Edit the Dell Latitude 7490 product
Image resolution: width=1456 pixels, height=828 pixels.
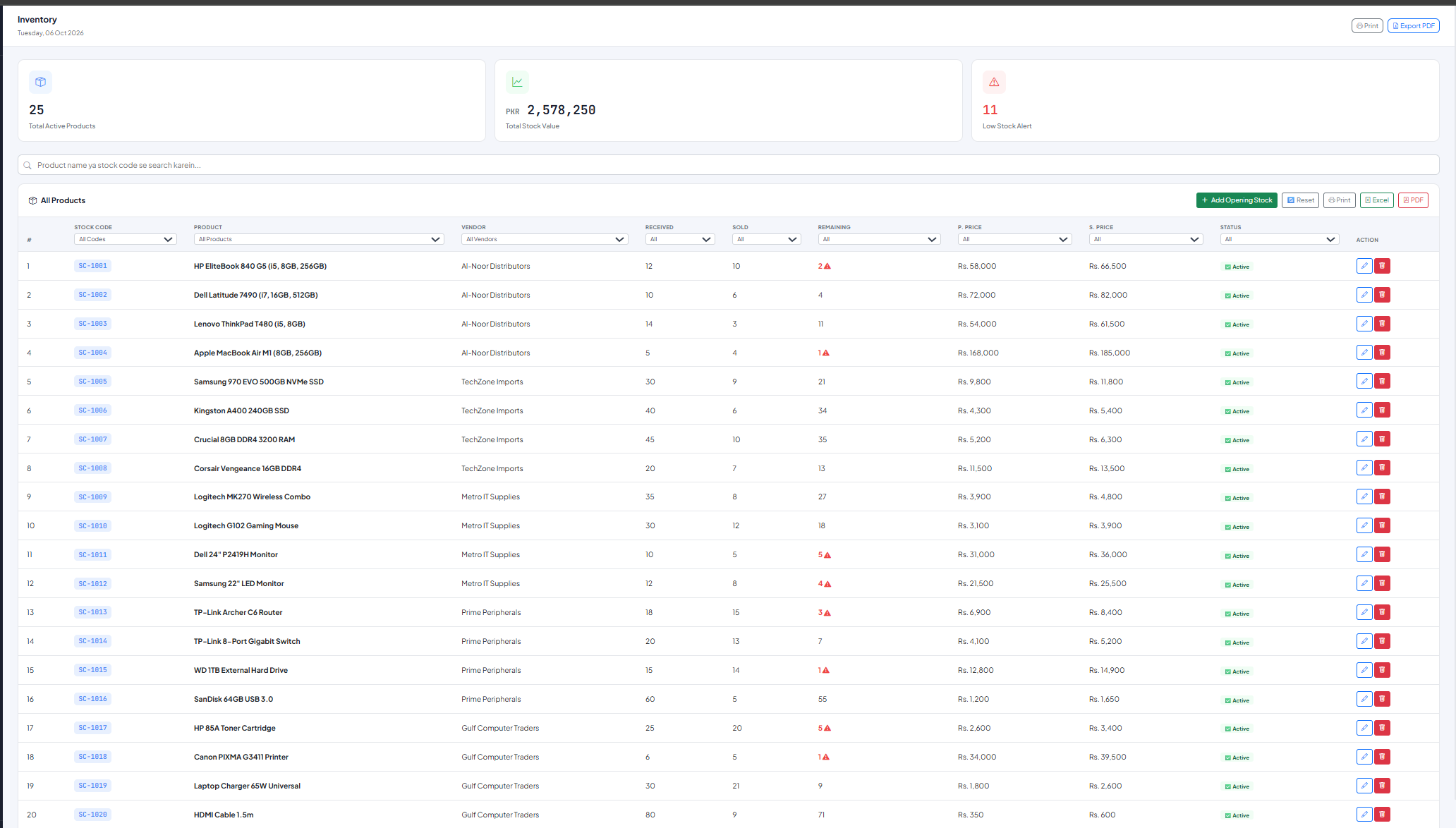point(1364,295)
